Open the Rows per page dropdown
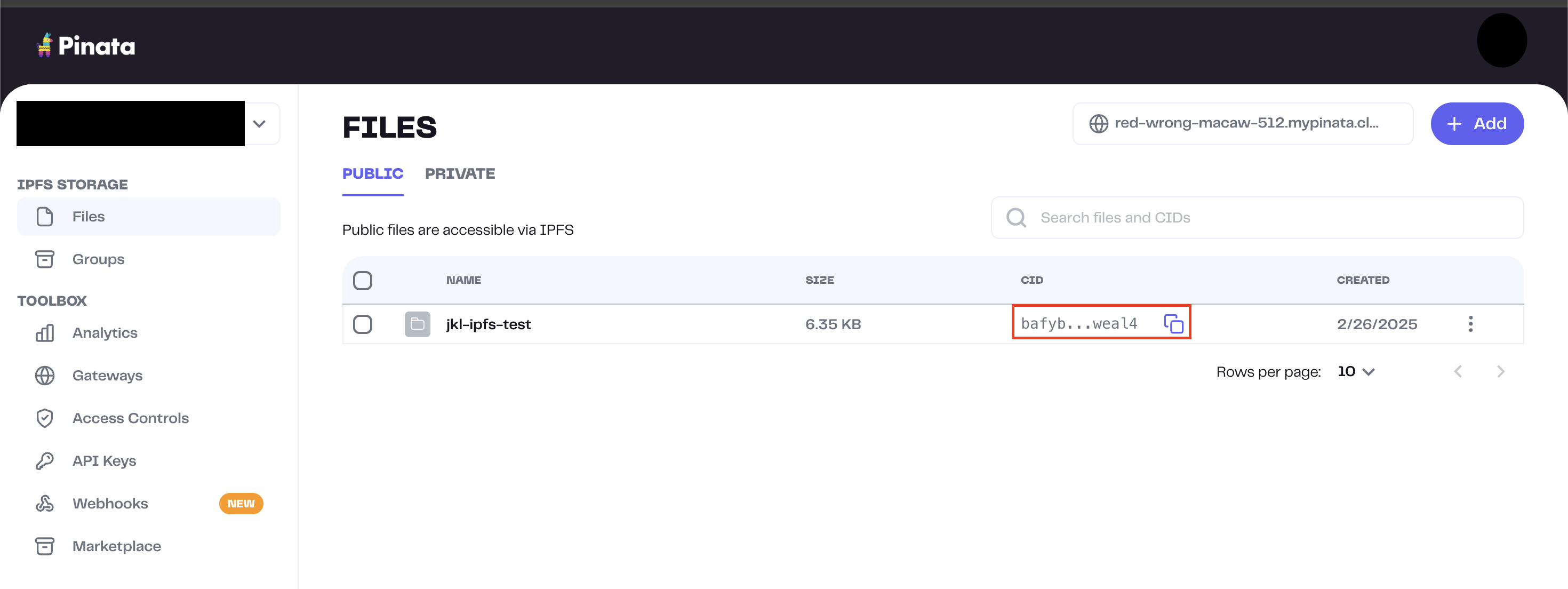1568x589 pixels. [1356, 371]
